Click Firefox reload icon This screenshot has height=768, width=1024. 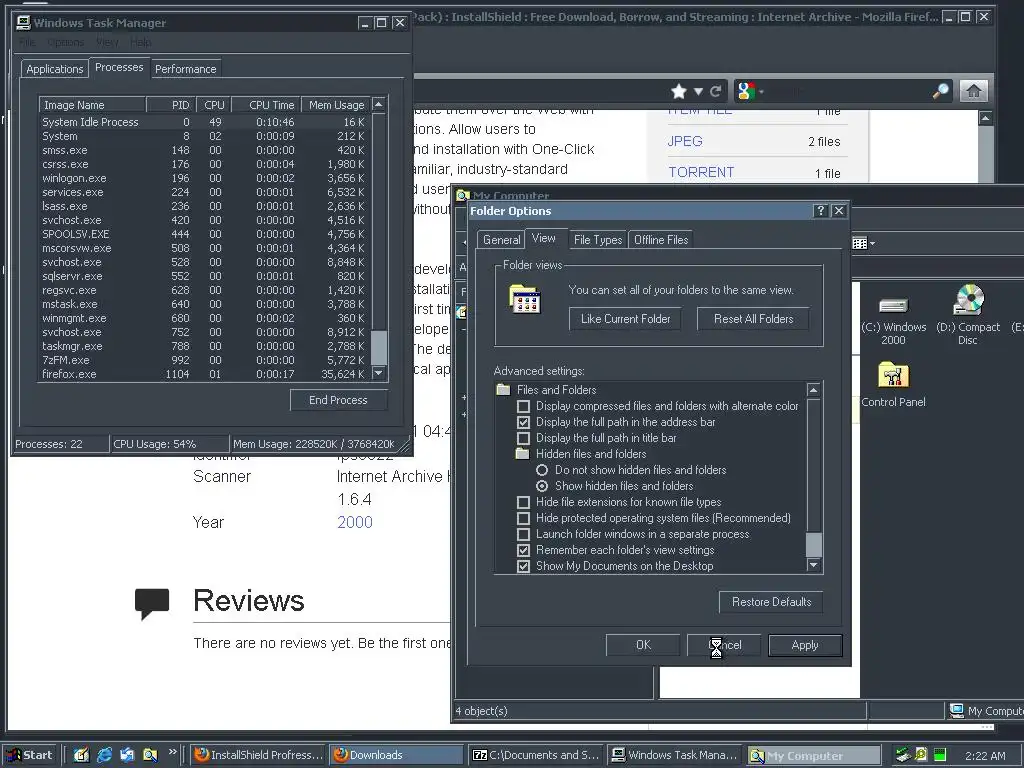click(716, 91)
